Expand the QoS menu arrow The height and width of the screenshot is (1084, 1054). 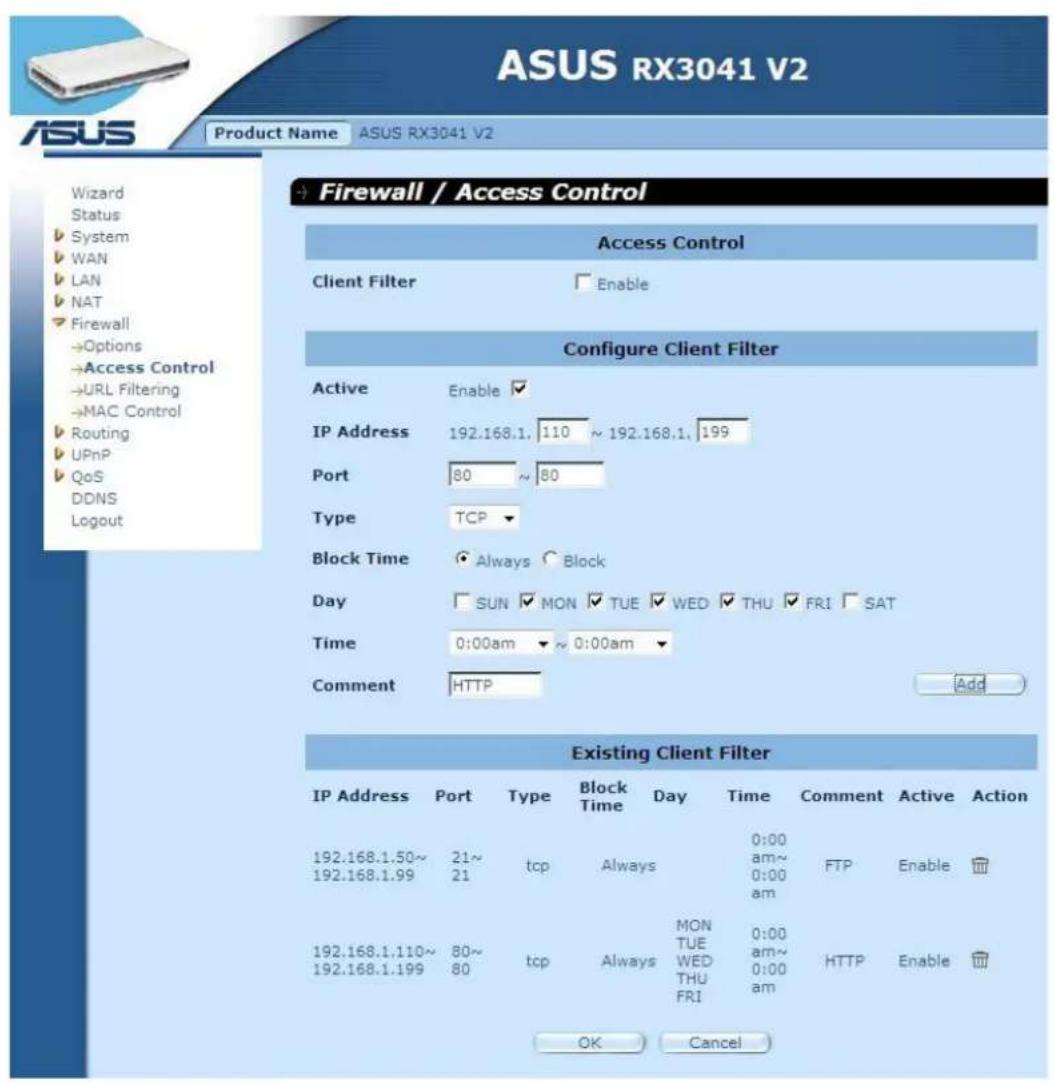[x=59, y=476]
